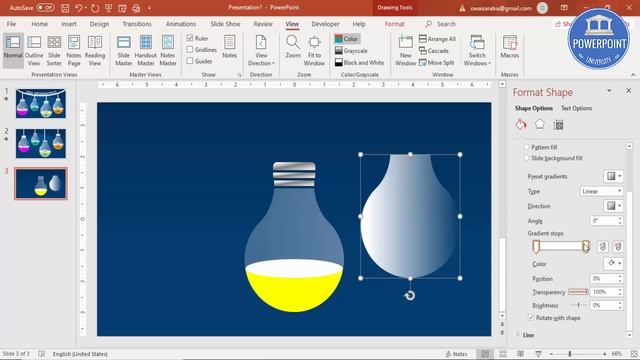Select Shape Options

pyautogui.click(x=533, y=108)
